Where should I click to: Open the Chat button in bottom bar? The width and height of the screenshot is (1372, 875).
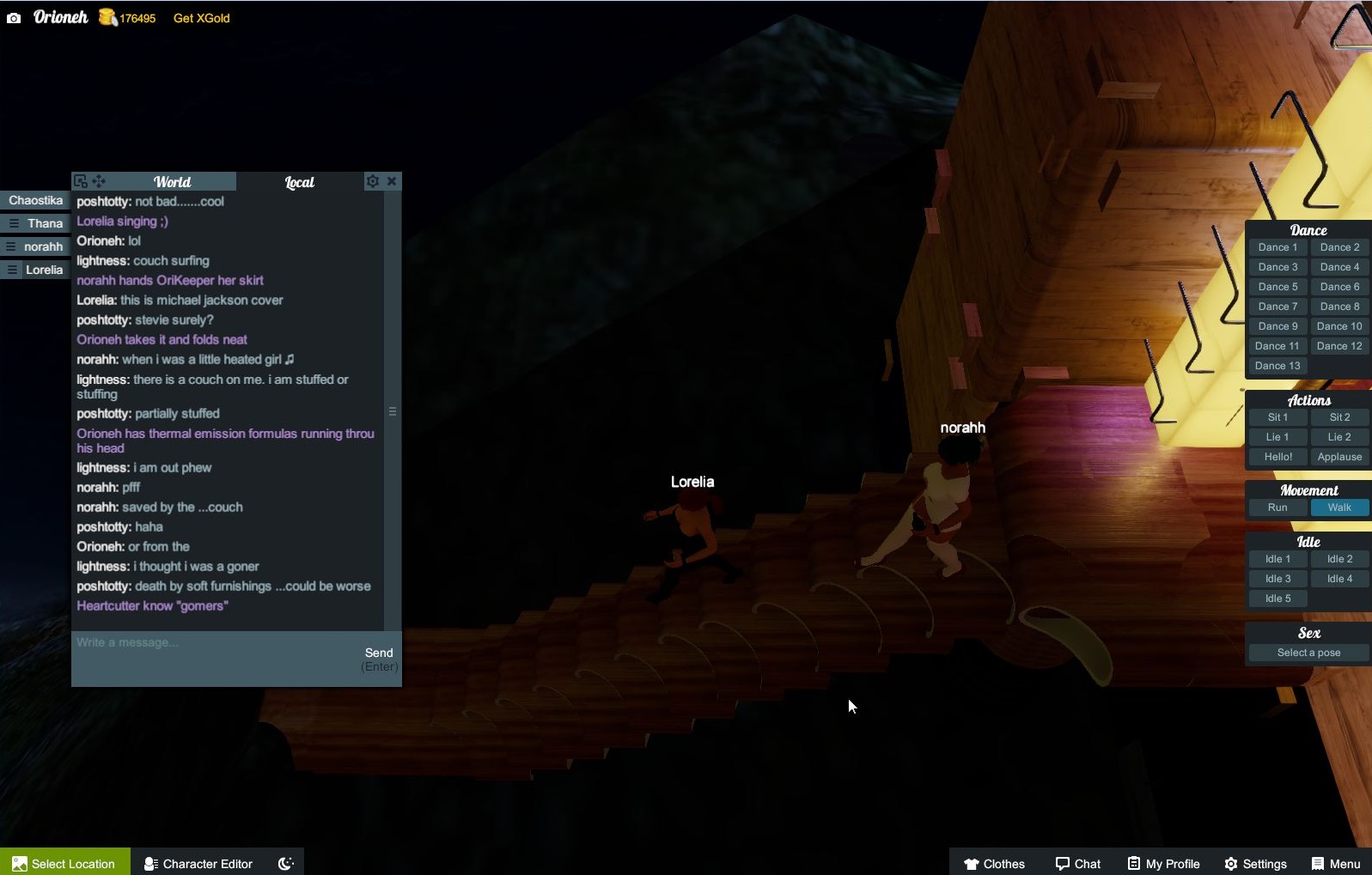(1078, 864)
